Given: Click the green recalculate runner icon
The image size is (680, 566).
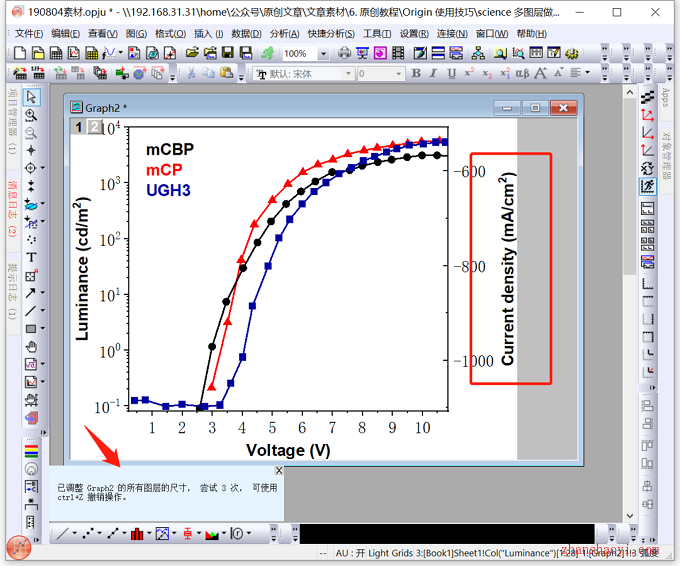Looking at the screenshot, I should pyautogui.click(x=268, y=53).
